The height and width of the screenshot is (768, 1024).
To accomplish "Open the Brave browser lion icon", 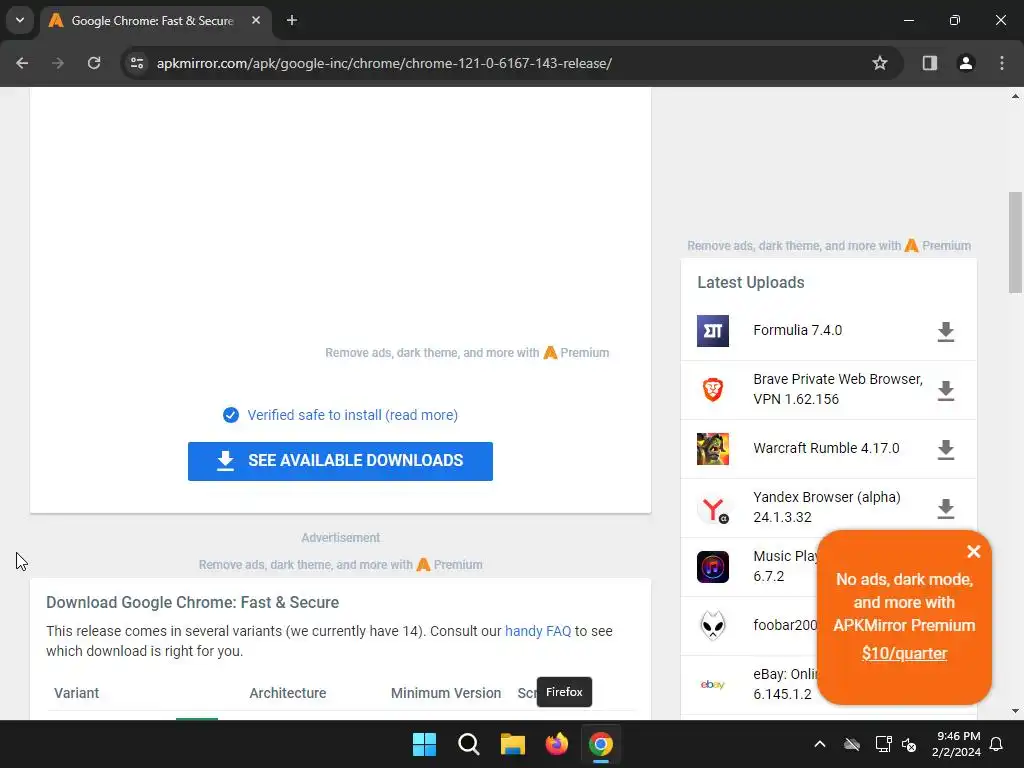I will (712, 390).
